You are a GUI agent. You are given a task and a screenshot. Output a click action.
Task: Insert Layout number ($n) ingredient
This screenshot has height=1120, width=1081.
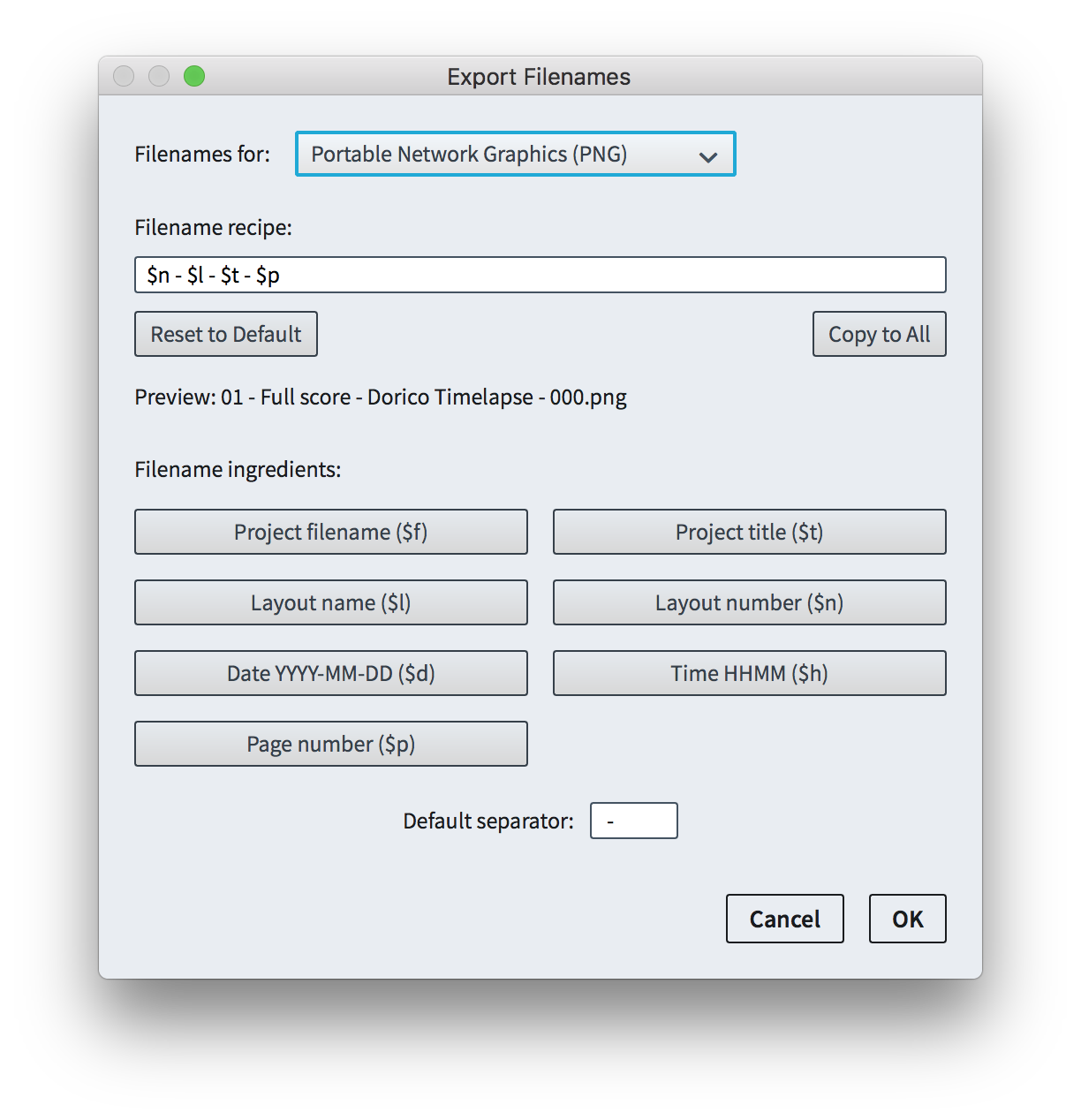pyautogui.click(x=749, y=602)
